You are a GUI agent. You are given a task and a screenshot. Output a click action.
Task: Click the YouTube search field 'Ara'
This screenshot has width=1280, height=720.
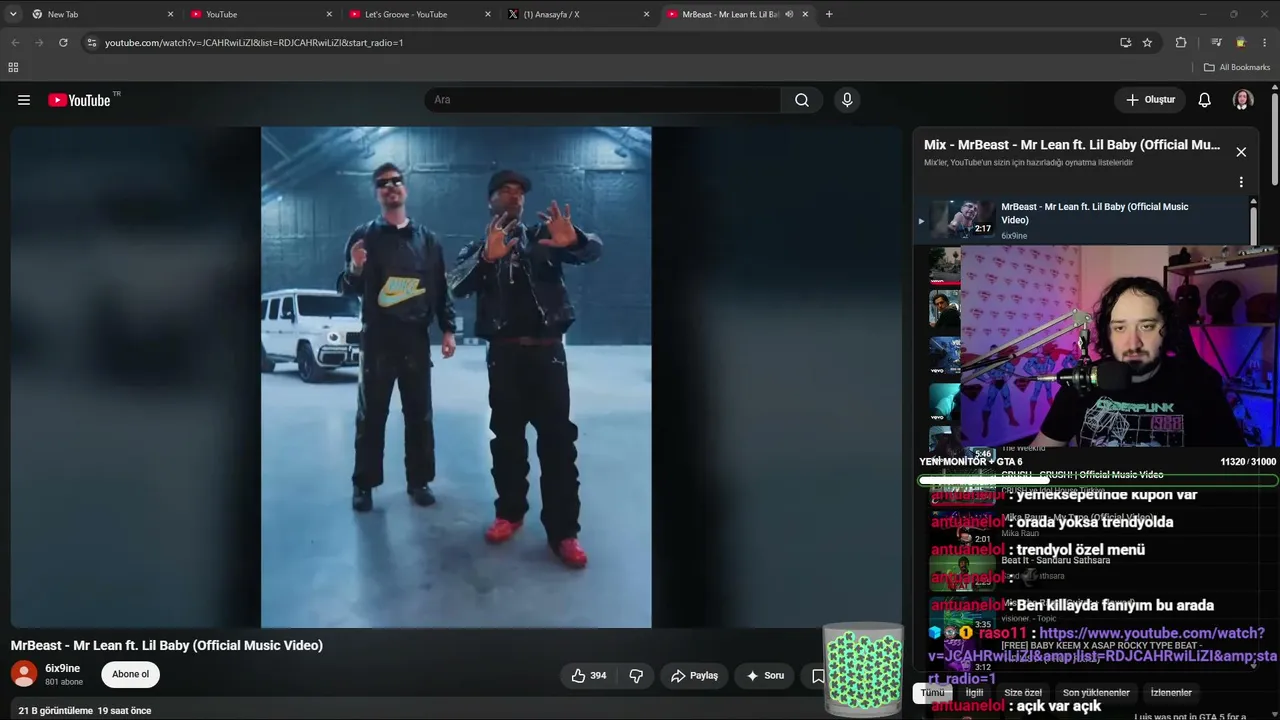tap(602, 100)
